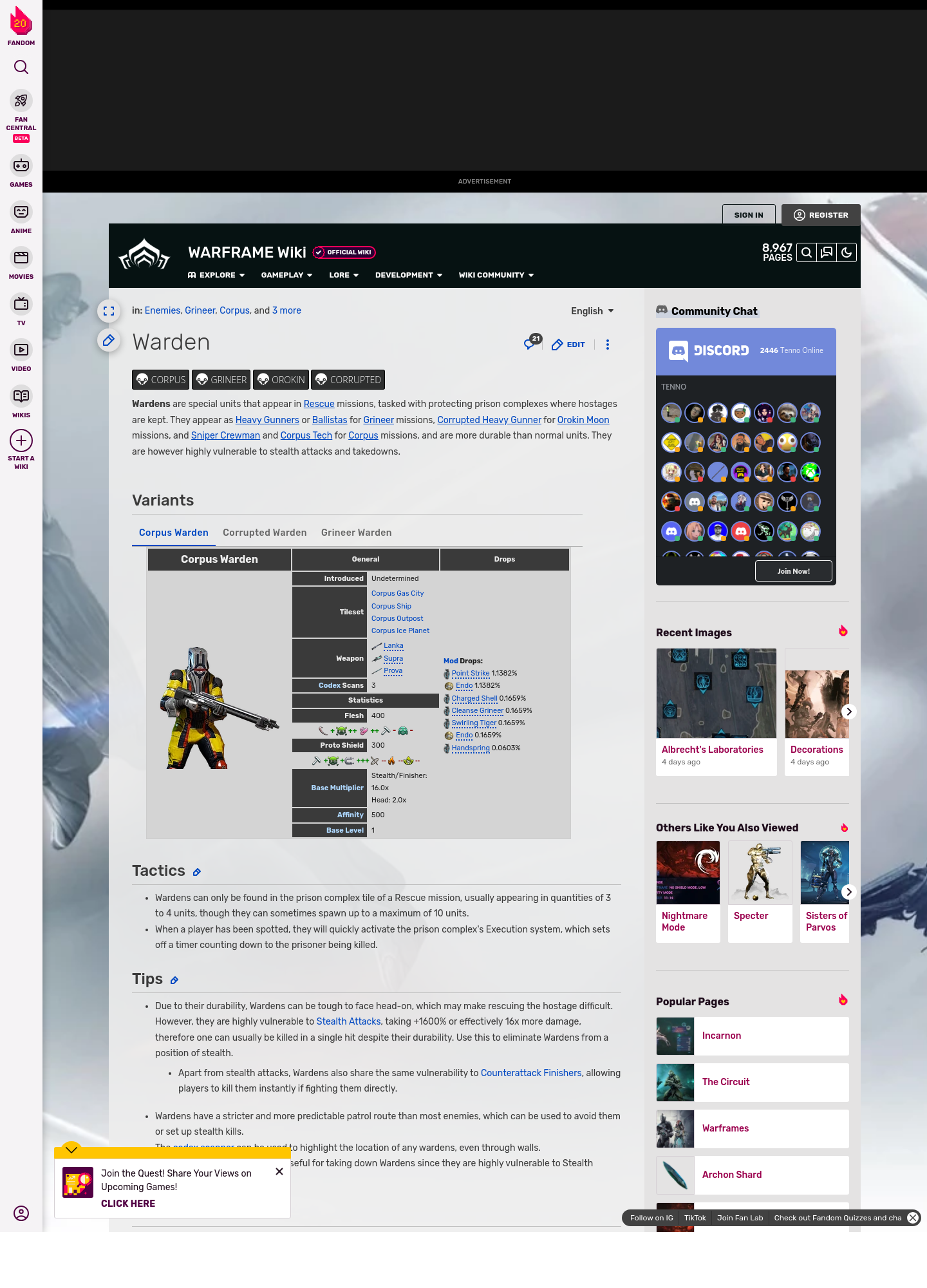The image size is (927, 1288).
Task: Click the Edit page button
Action: 568,345
